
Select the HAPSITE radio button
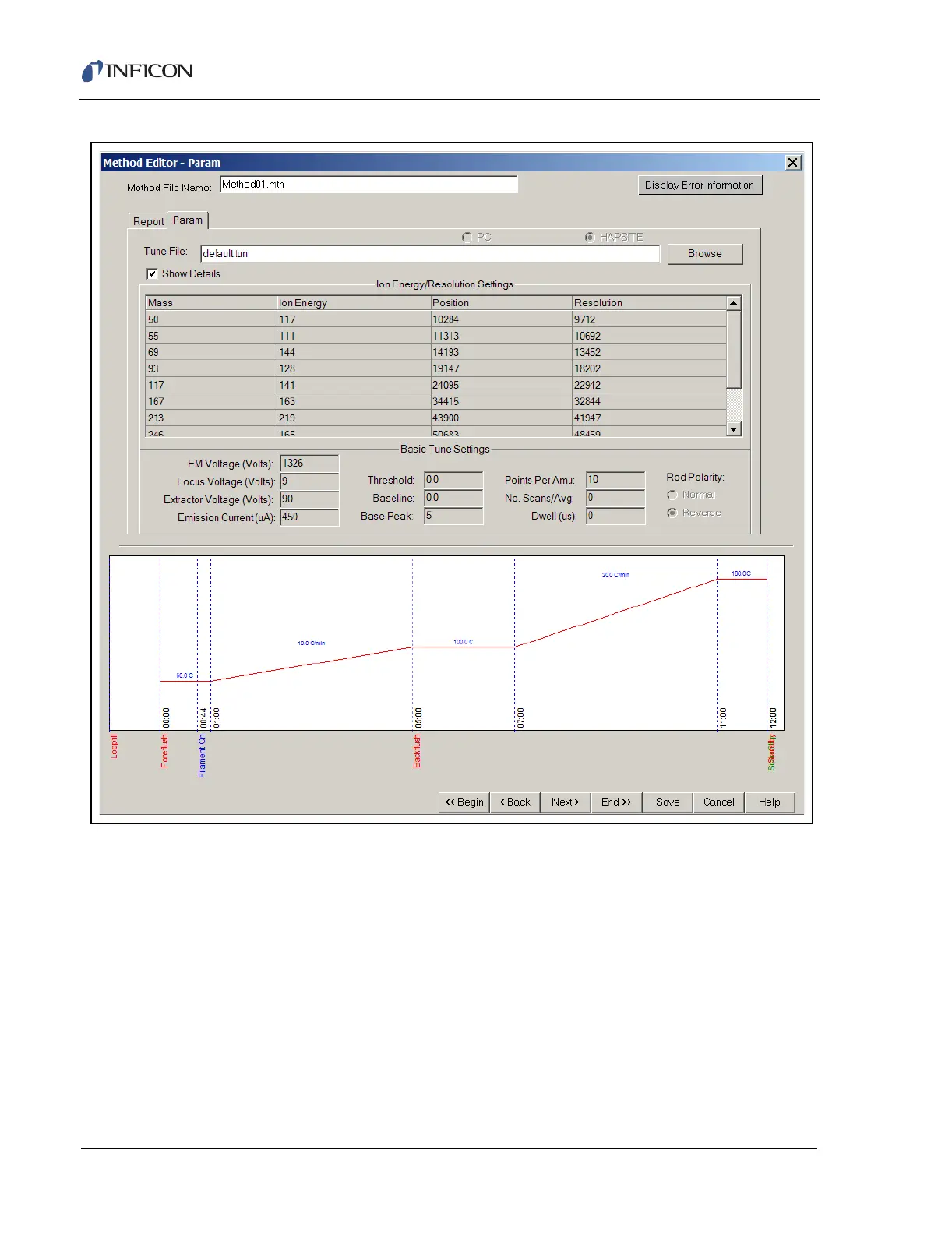coord(590,237)
